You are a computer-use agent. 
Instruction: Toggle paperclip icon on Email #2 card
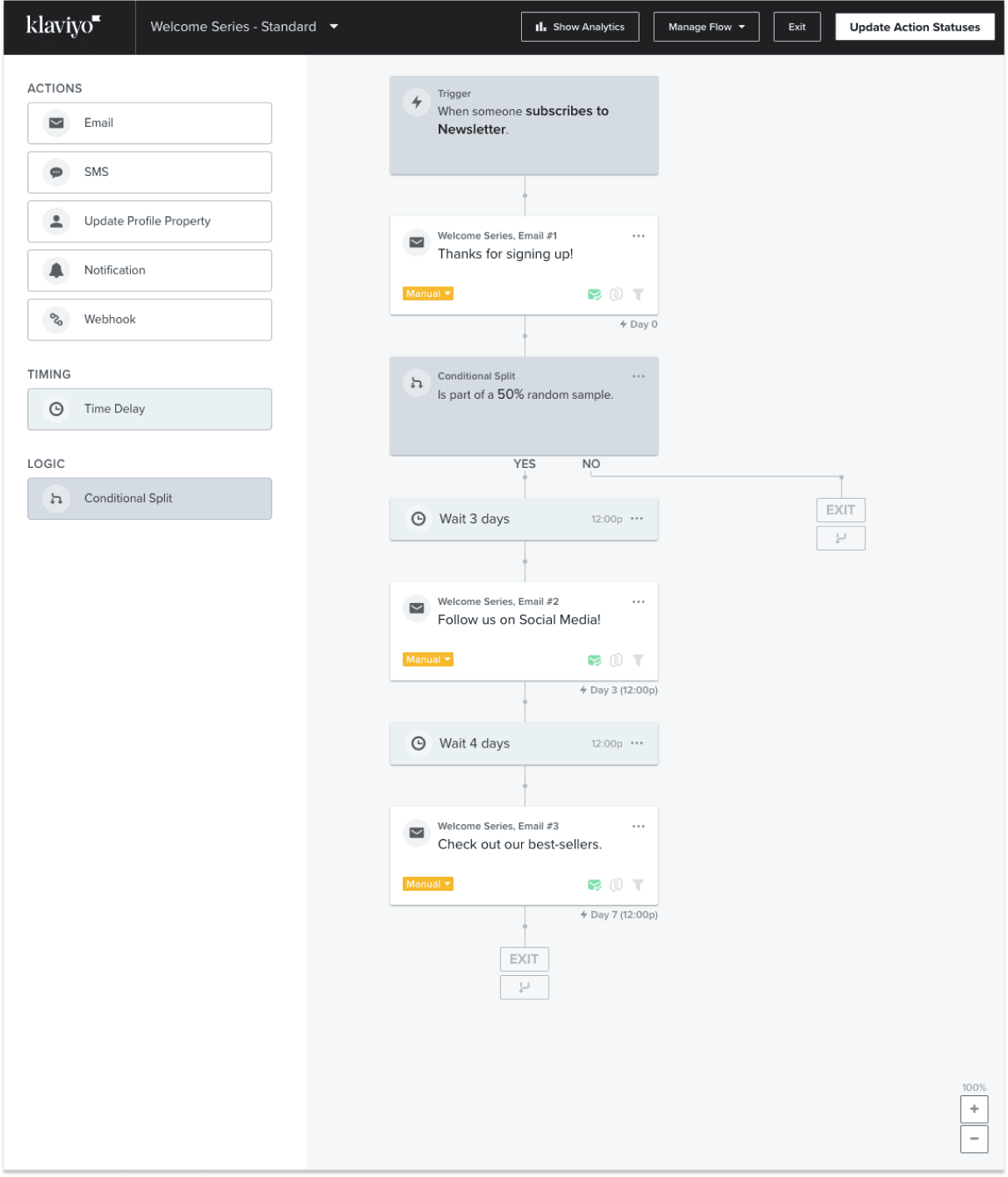coord(615,660)
